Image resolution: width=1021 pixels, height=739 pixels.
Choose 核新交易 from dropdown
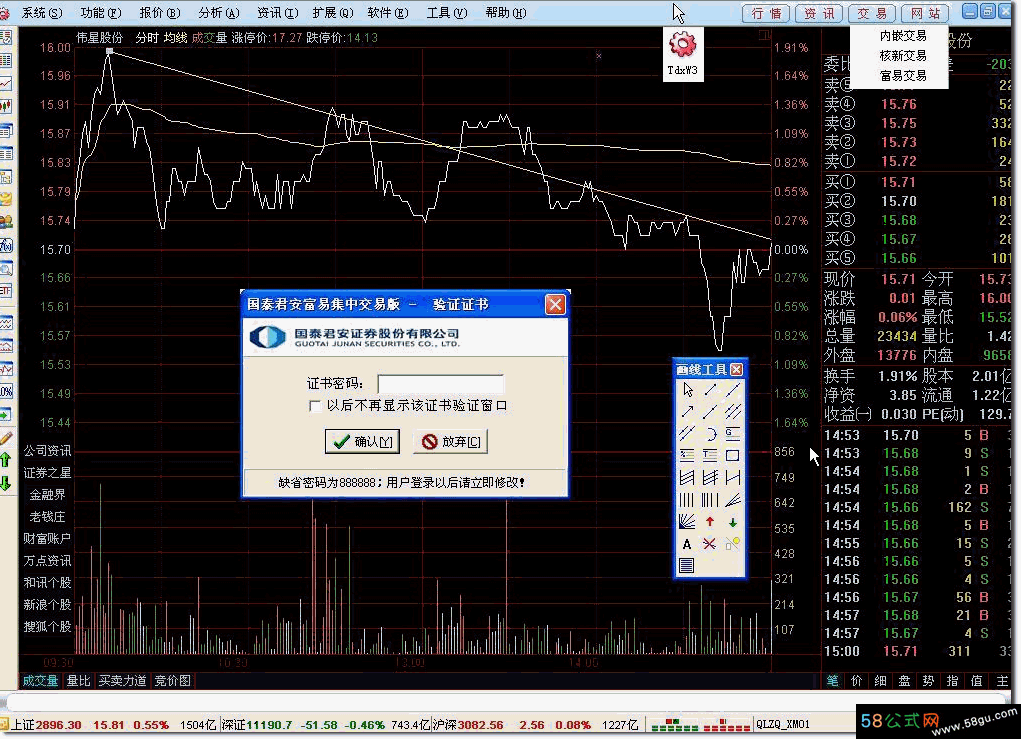pos(902,56)
